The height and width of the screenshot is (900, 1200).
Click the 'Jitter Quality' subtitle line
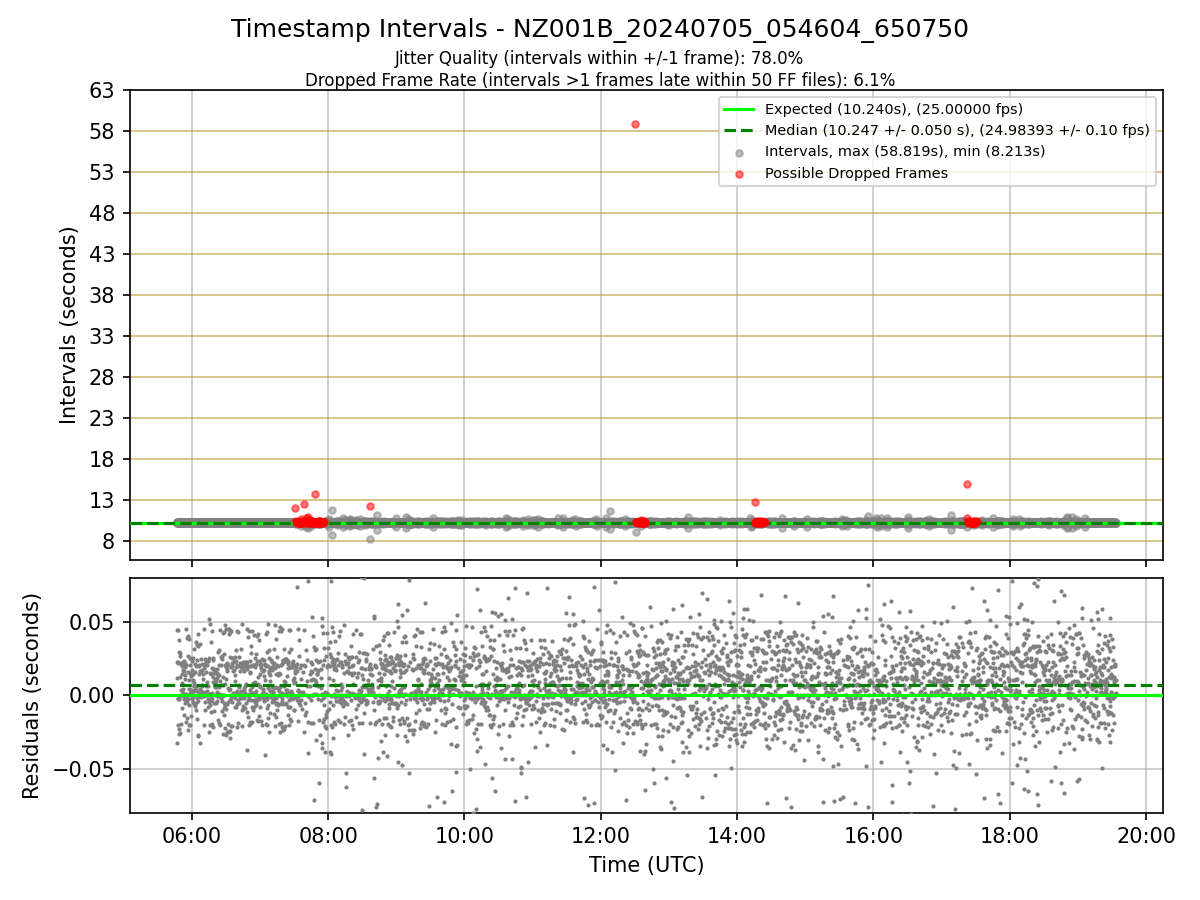[599, 59]
